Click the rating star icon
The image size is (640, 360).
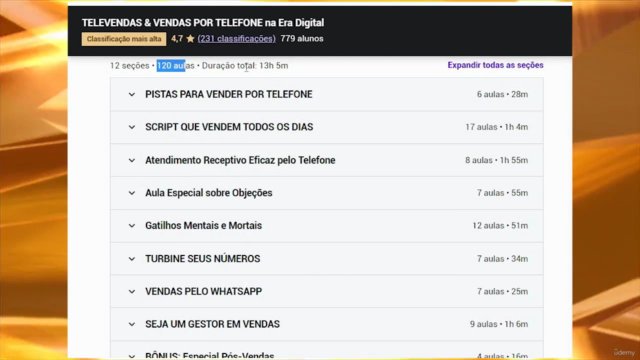click(x=190, y=39)
